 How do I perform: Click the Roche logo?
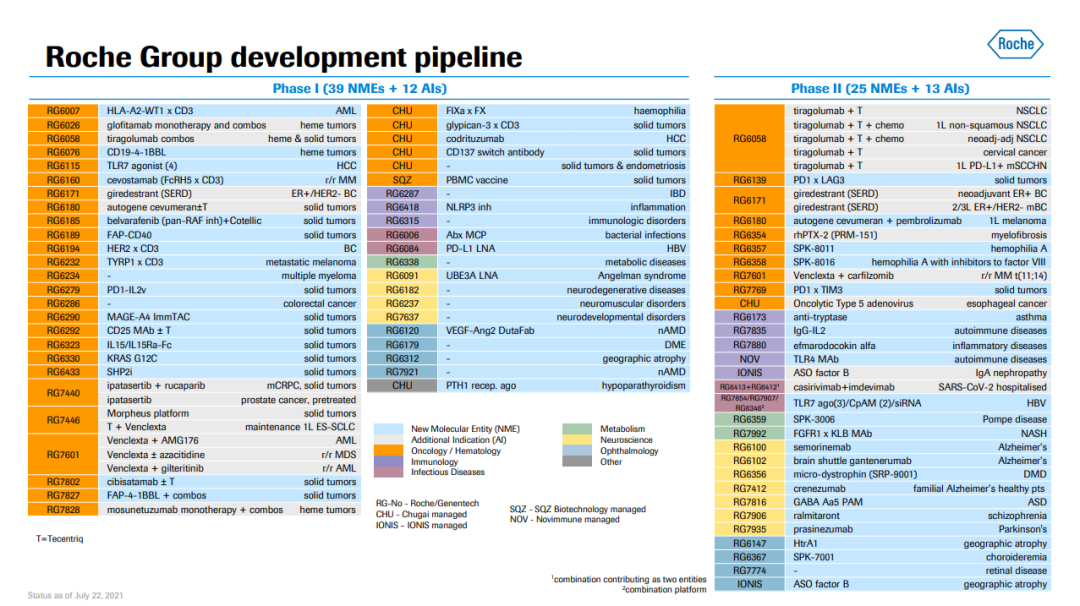point(1015,44)
